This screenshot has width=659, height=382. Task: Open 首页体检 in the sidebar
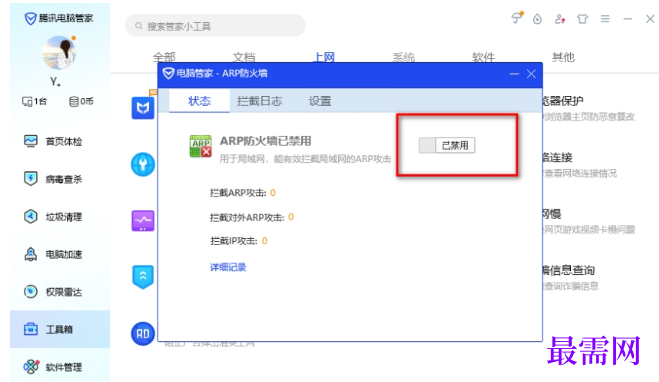(x=53, y=141)
